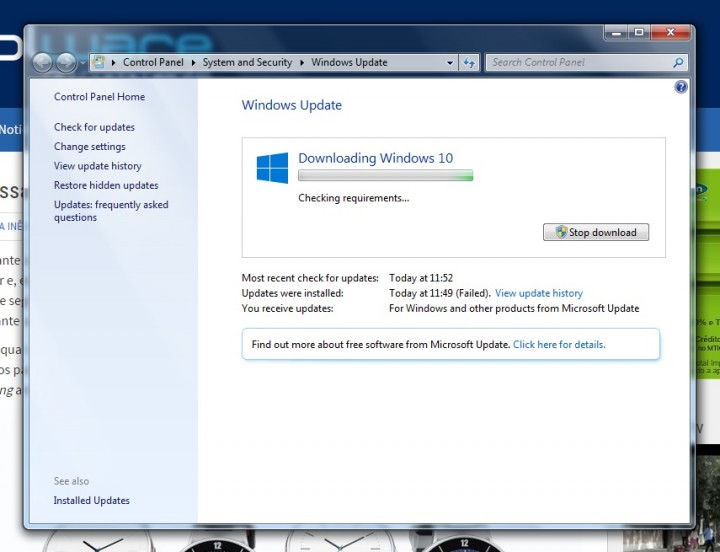This screenshot has height=552, width=720.
Task: Open Installed Updates link
Action: click(x=91, y=500)
